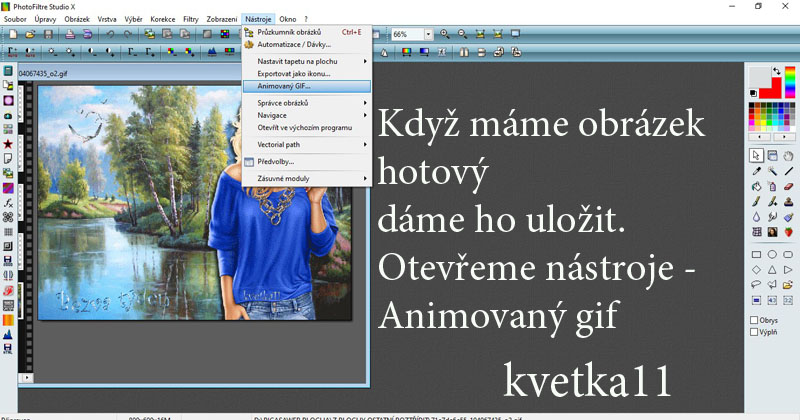Image resolution: width=800 pixels, height=420 pixels.
Task: Show previous palette colors arrow button
Action: coord(760,137)
